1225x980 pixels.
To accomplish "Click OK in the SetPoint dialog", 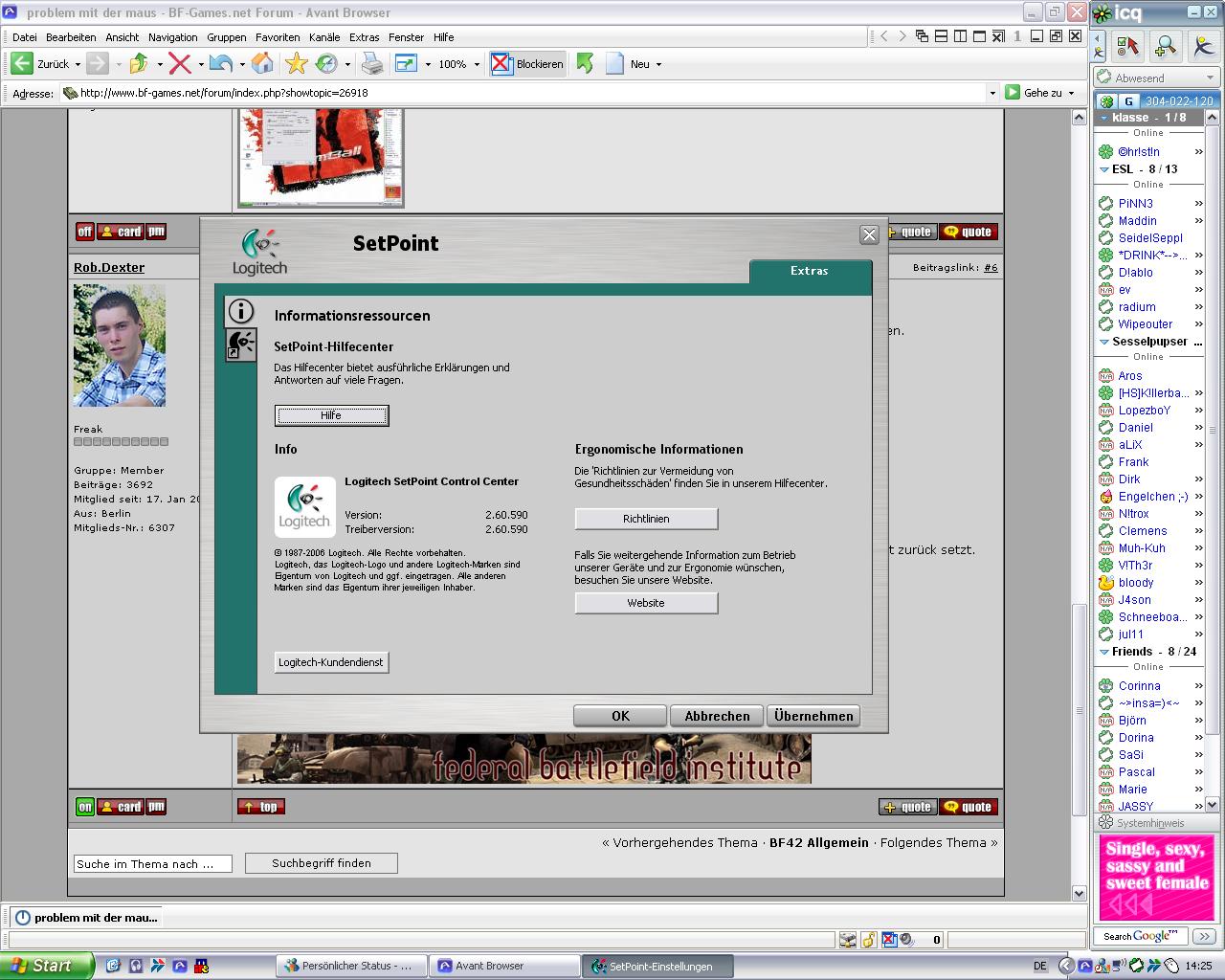I will click(620, 716).
